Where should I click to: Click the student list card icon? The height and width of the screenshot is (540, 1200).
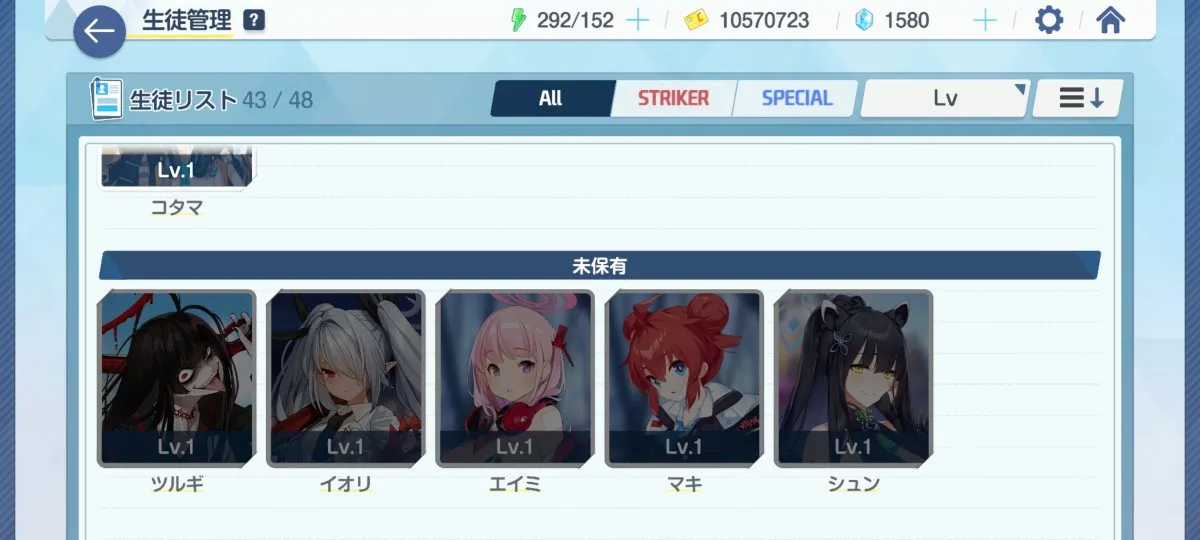(107, 99)
